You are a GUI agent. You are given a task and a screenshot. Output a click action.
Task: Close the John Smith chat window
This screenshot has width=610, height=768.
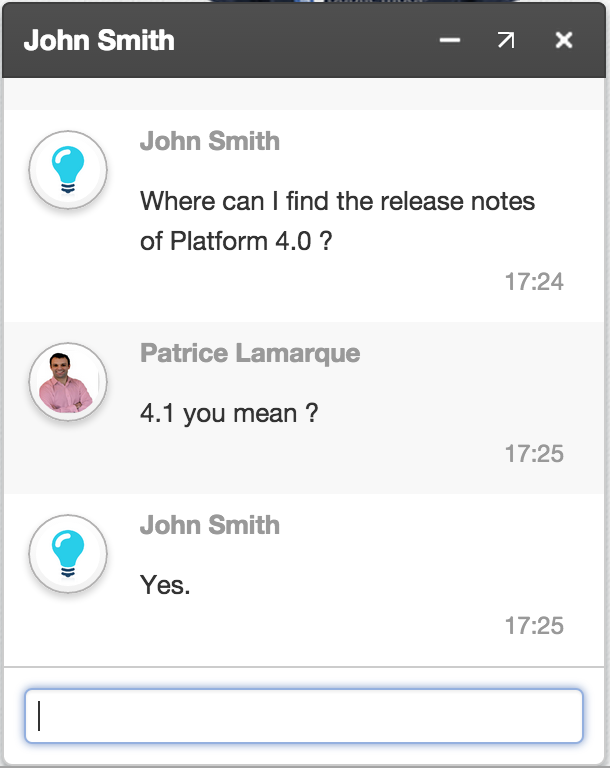tap(564, 40)
